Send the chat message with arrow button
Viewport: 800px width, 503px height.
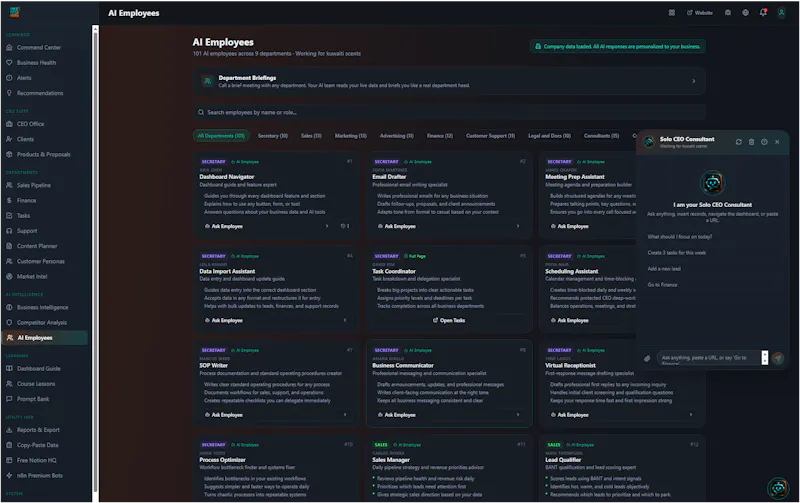[778, 358]
